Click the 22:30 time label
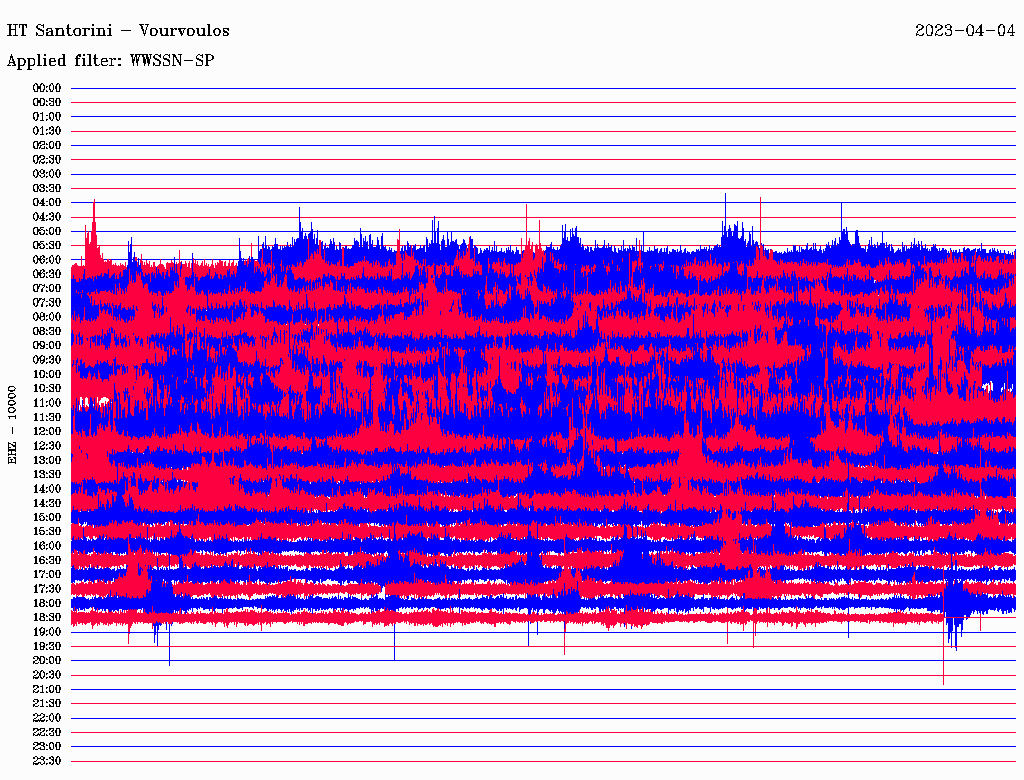1024x780 pixels. (47, 732)
